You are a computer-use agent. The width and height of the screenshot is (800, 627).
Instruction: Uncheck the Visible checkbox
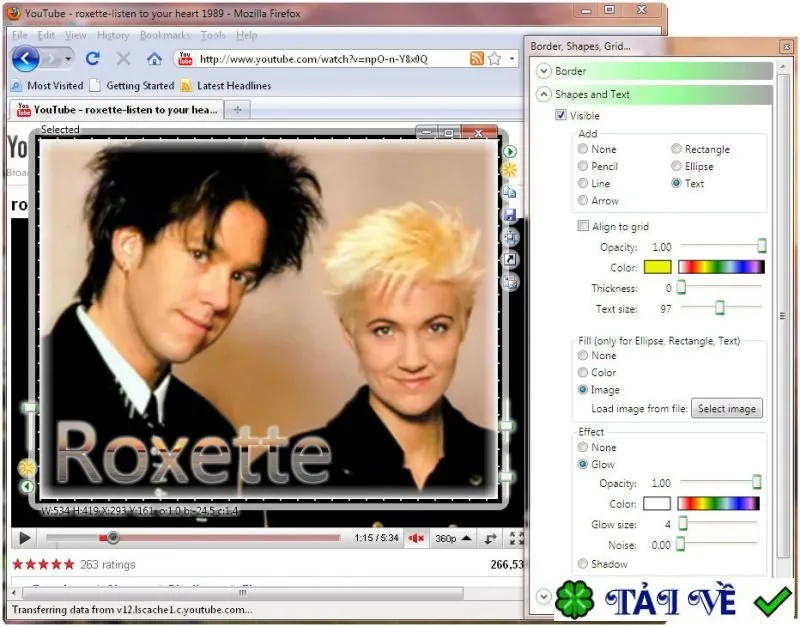coord(561,115)
